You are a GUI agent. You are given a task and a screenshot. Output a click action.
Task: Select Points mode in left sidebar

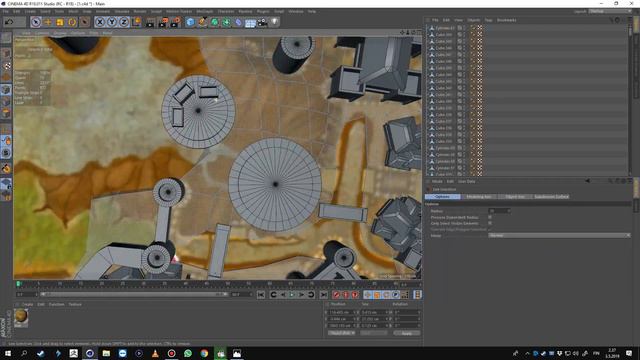coord(6,89)
